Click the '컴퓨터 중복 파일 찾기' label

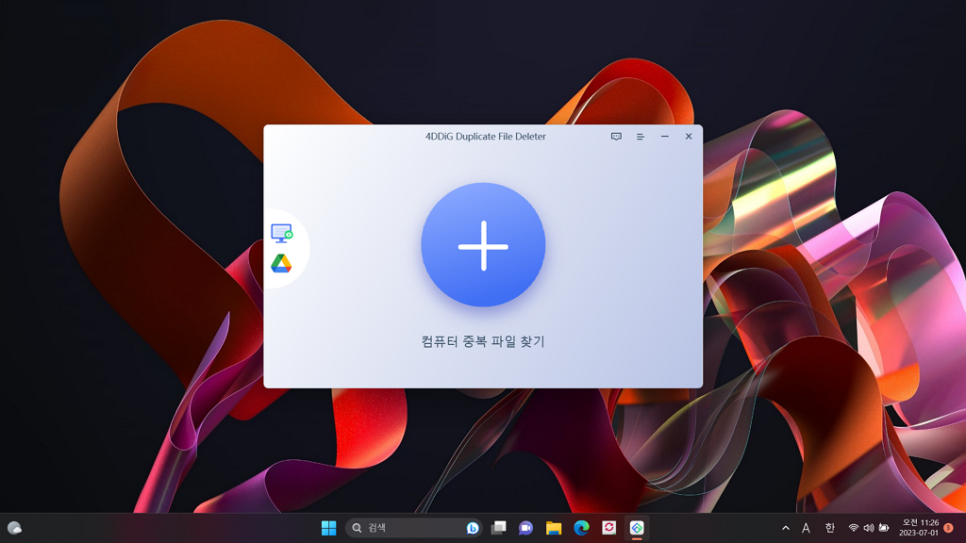click(483, 341)
